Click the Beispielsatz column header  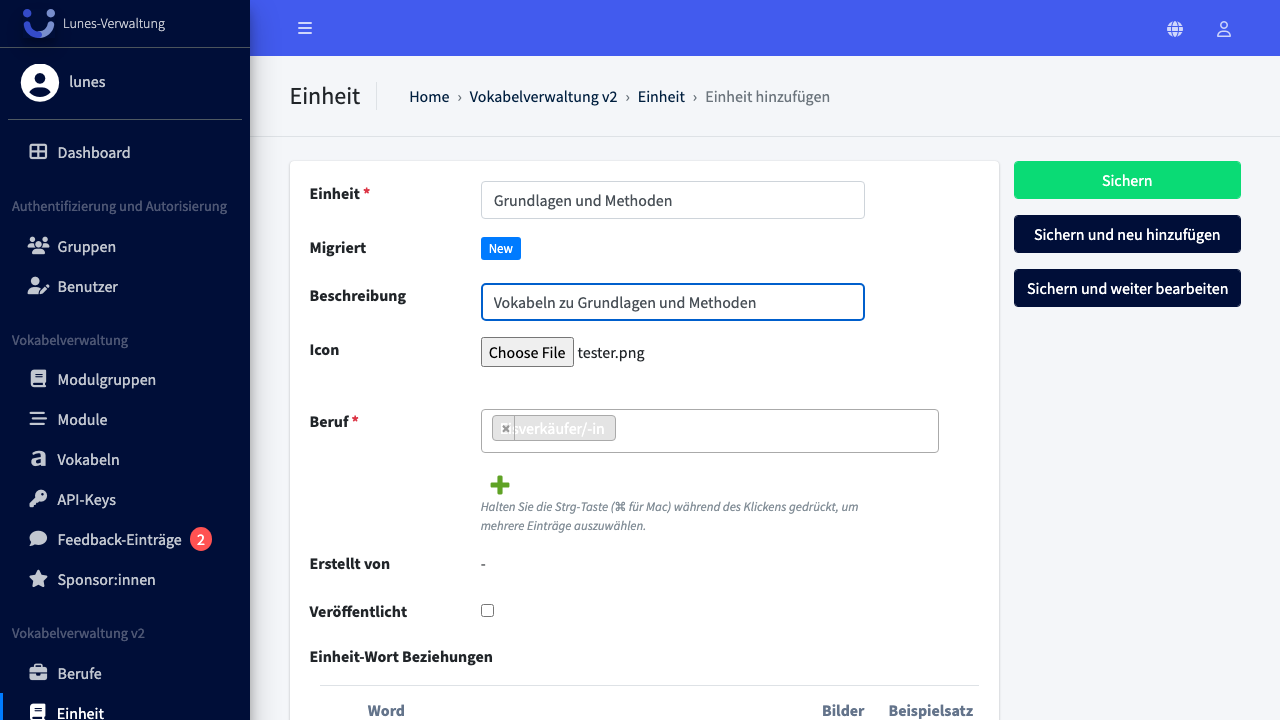[931, 710]
